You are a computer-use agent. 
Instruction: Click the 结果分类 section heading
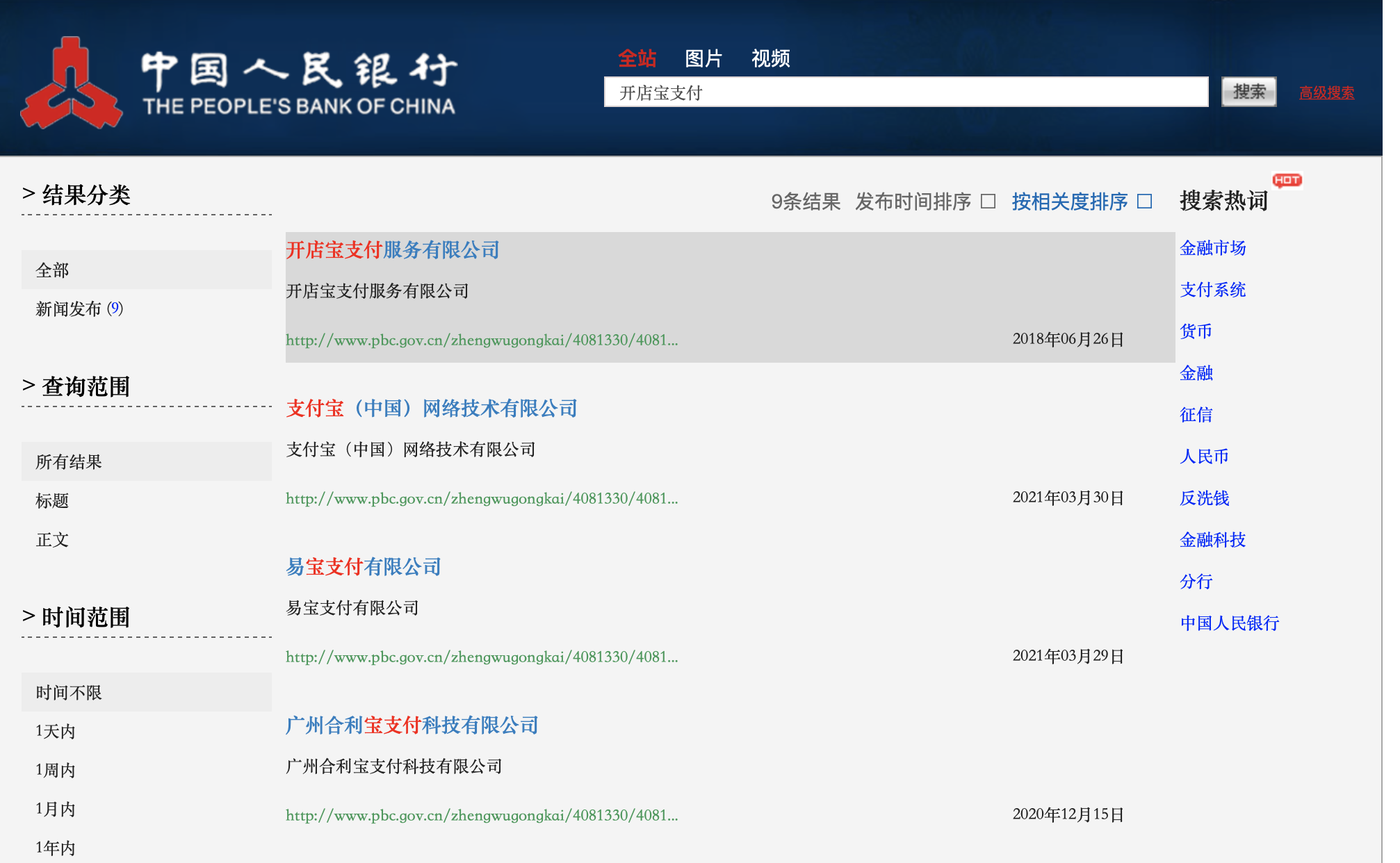pos(86,195)
